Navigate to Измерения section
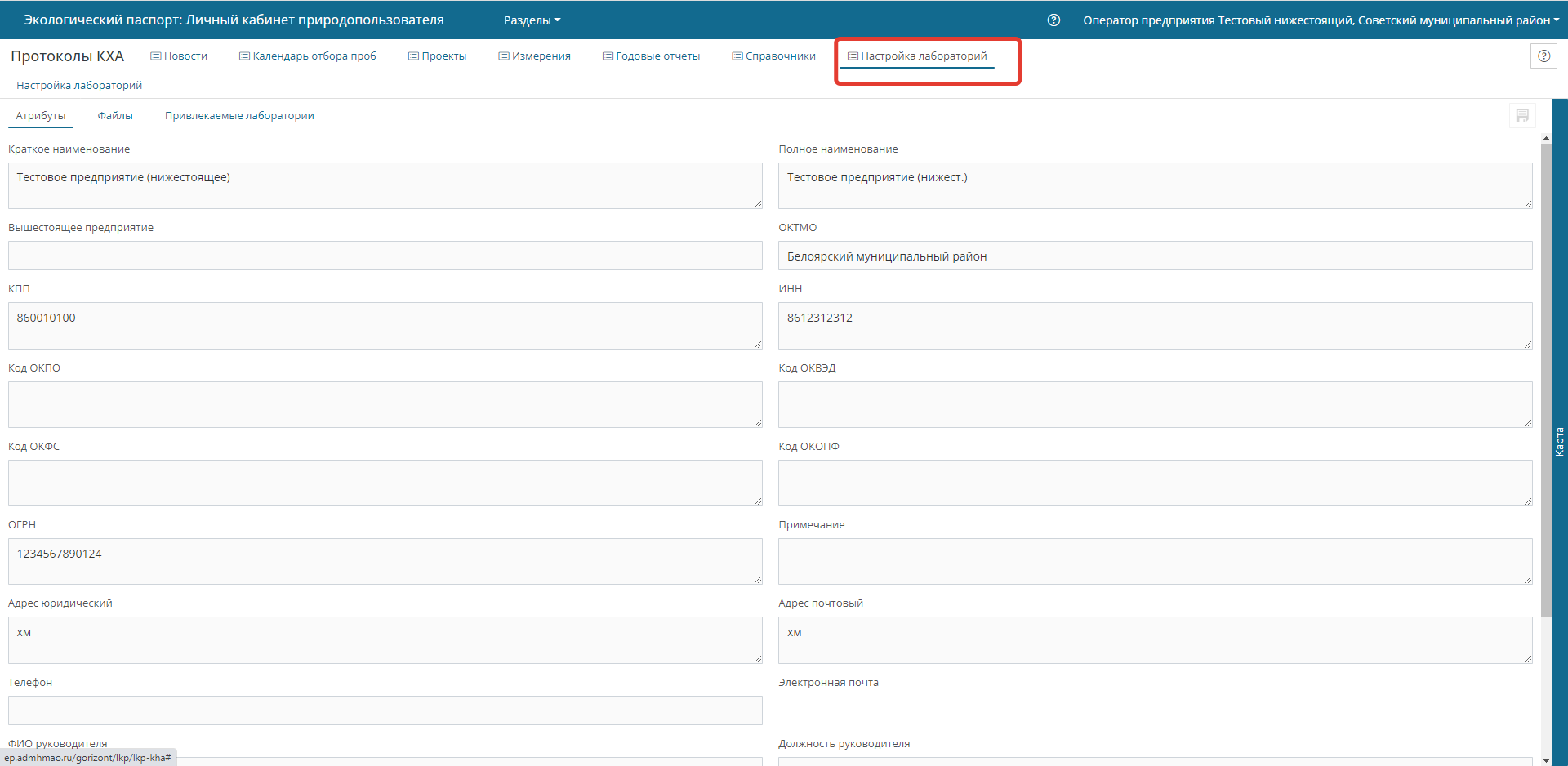 click(x=534, y=56)
